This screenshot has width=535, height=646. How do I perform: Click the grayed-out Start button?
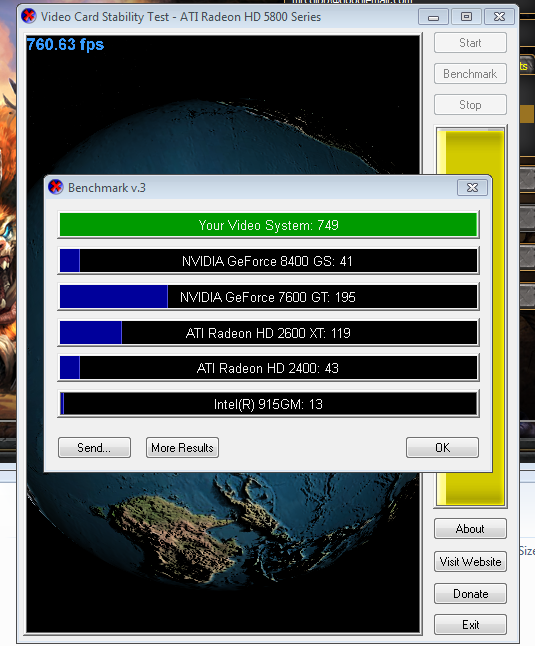coord(470,43)
